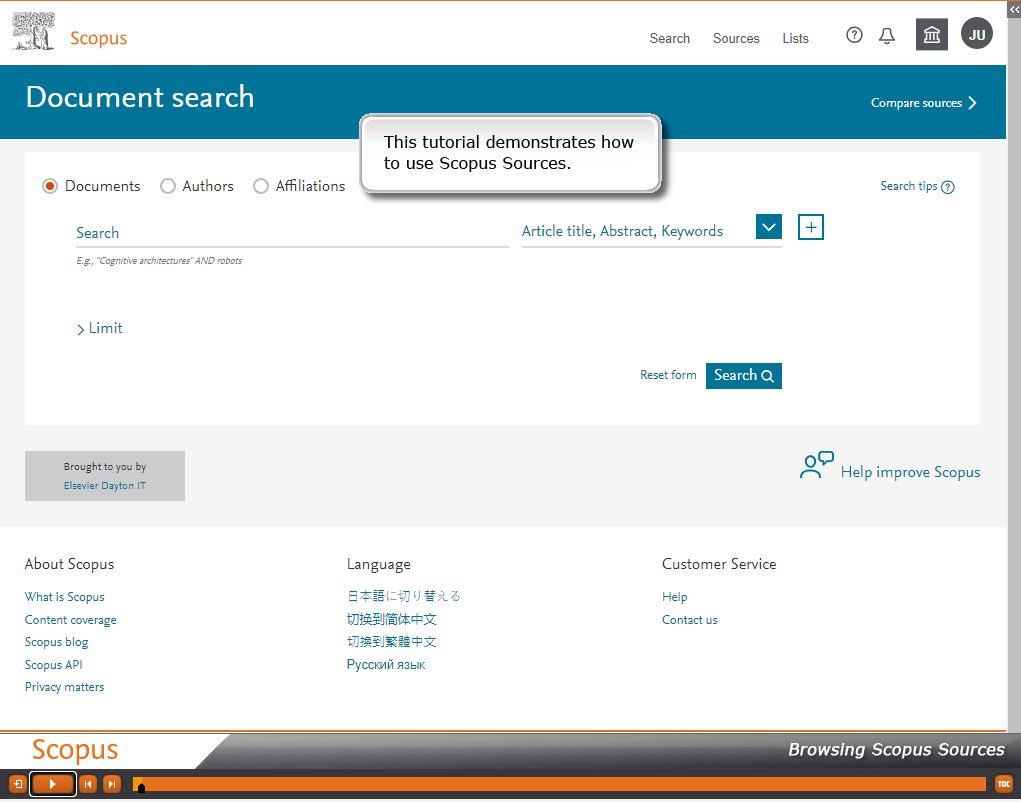Click the playhead marker on progress bar

click(140, 787)
